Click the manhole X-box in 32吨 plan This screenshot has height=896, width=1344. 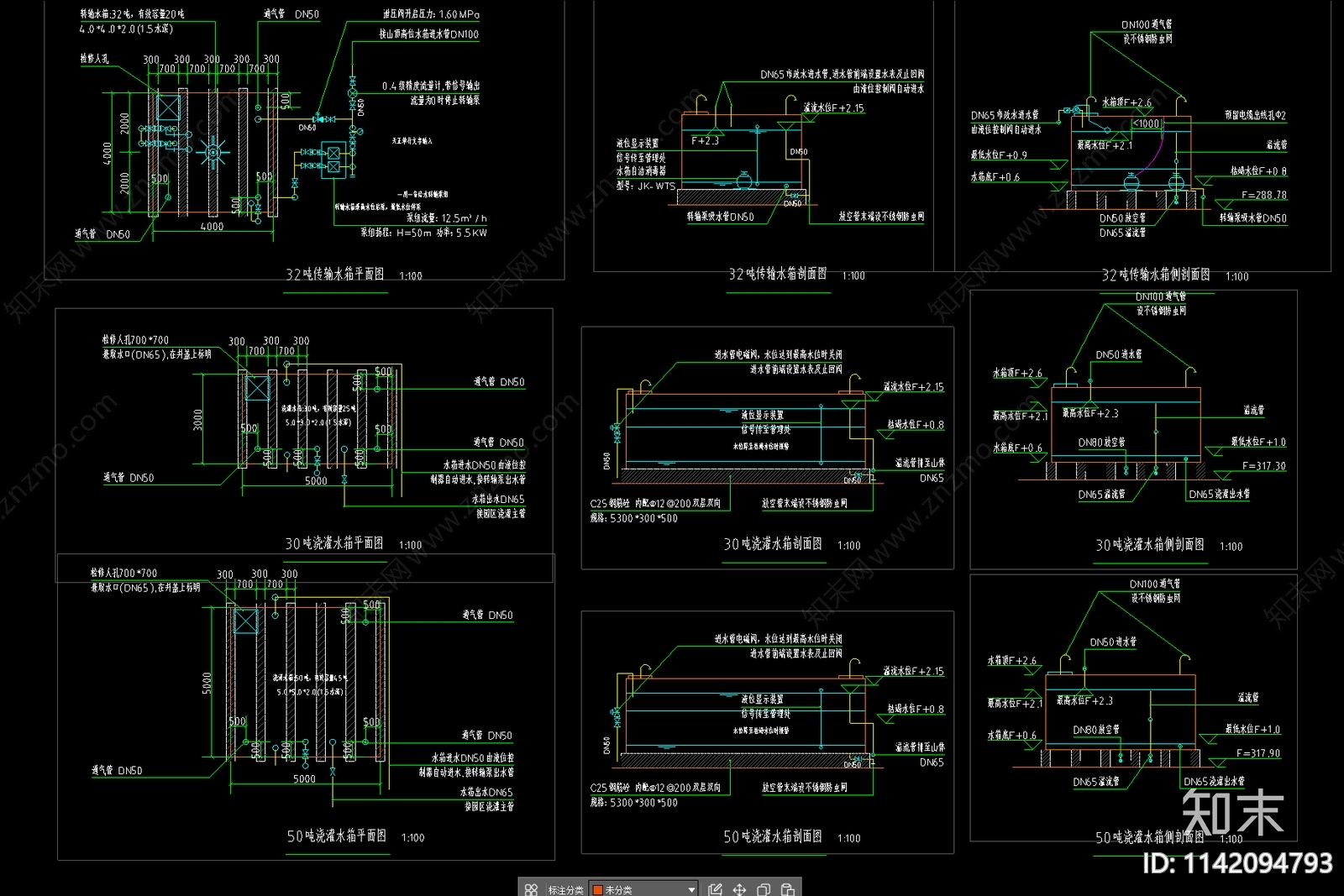[169, 108]
